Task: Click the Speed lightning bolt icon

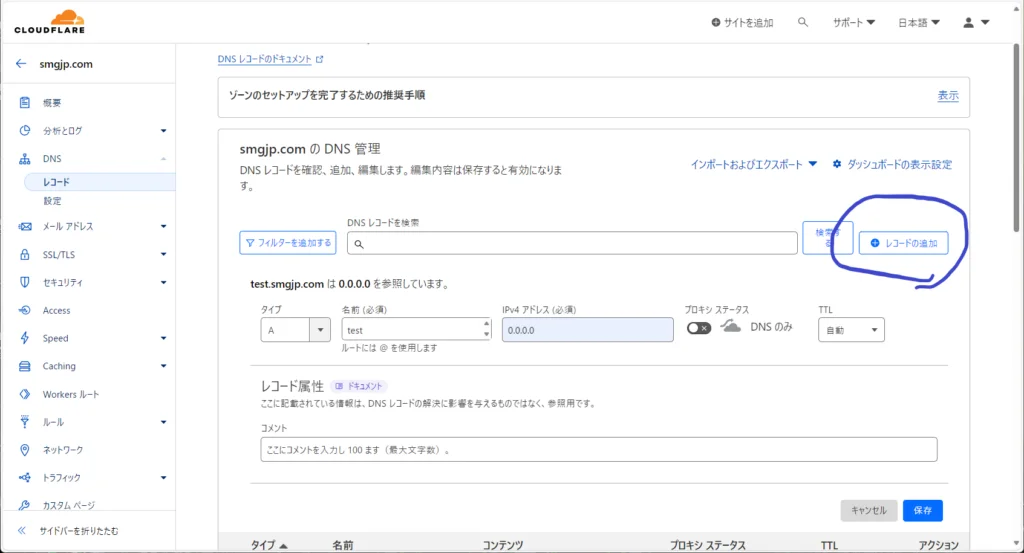Action: click(25, 338)
